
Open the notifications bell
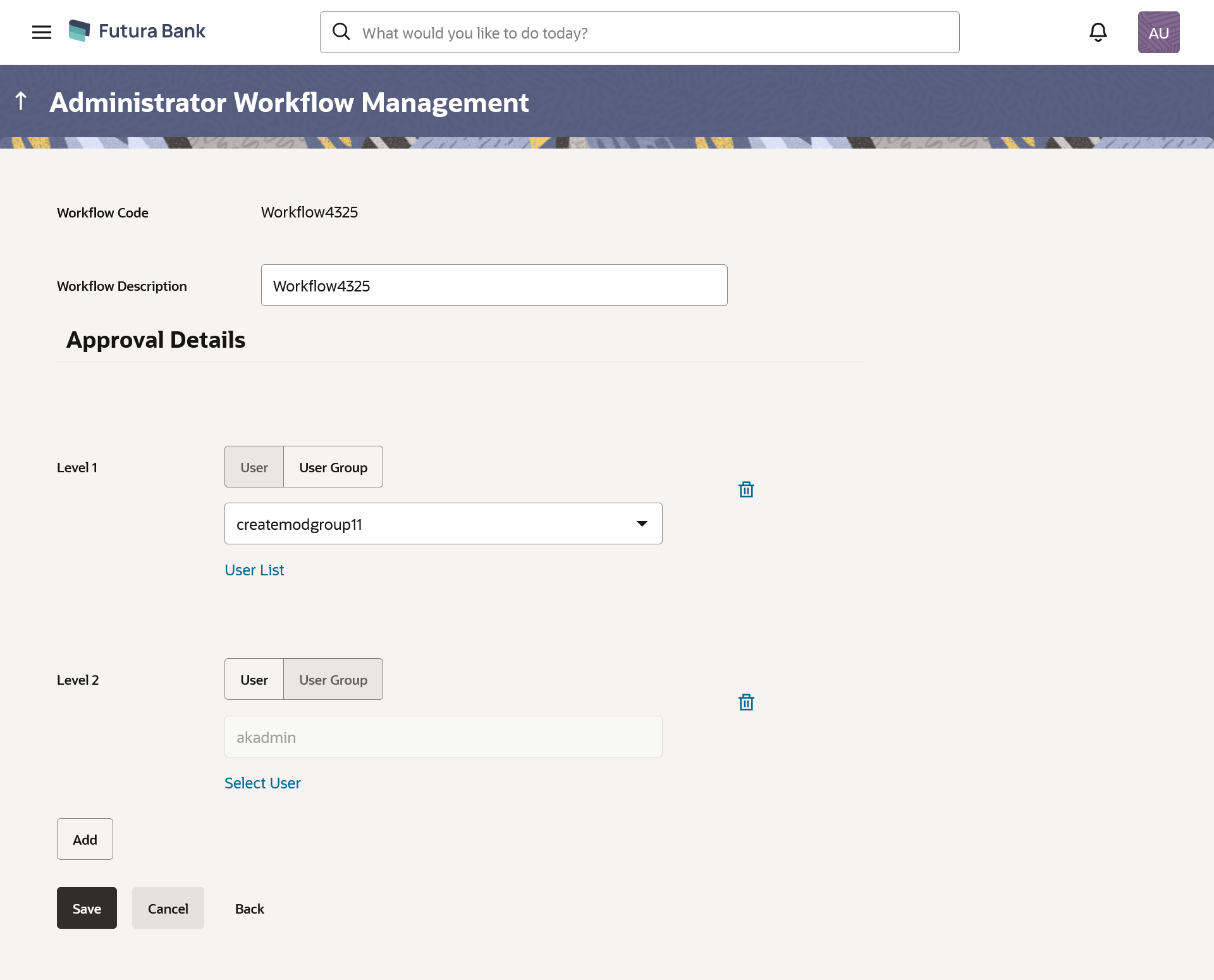1098,32
